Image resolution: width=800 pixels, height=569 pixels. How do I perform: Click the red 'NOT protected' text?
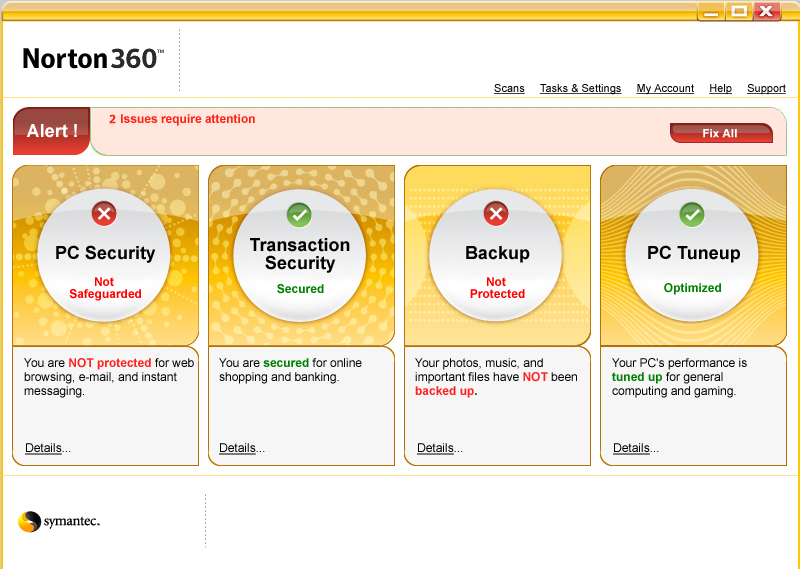110,363
